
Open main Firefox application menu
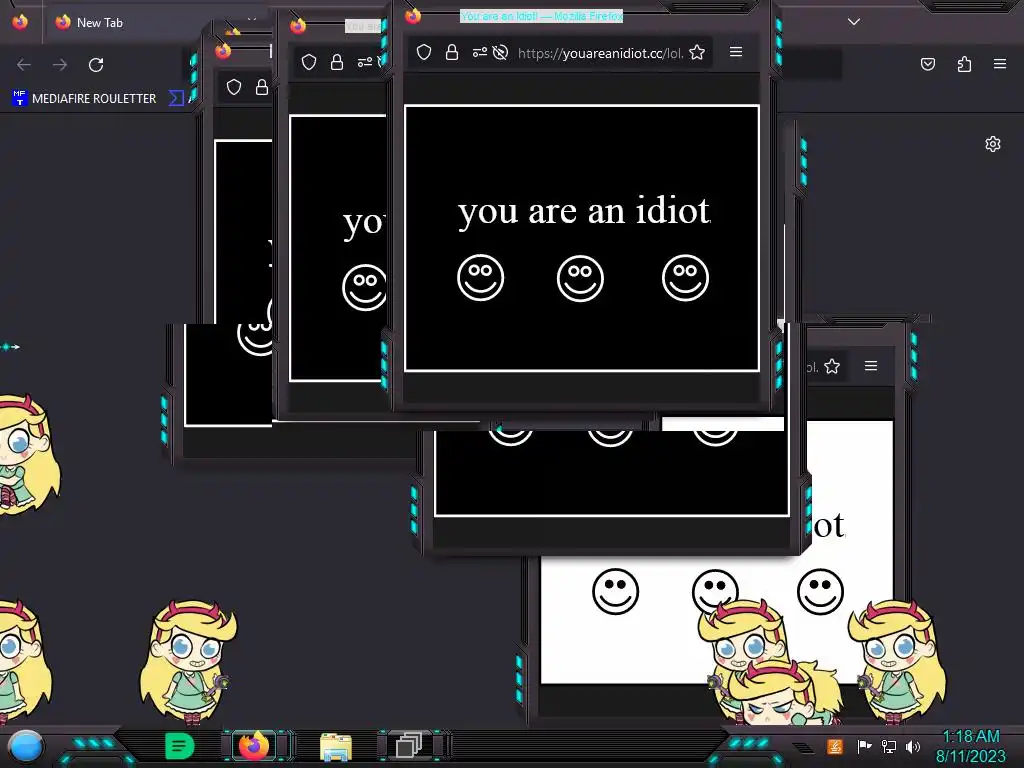[1000, 64]
